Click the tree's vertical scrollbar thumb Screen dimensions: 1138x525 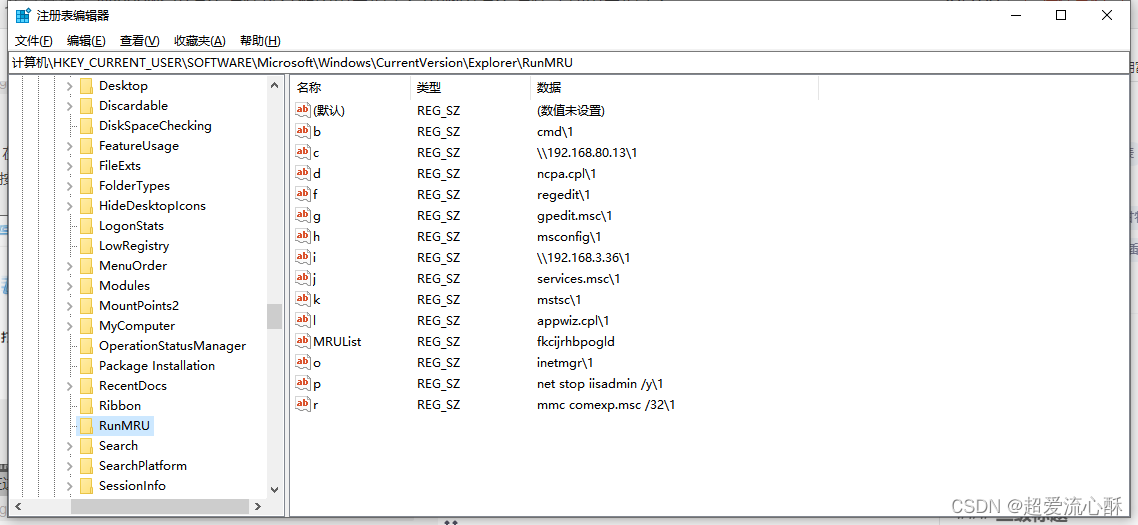click(x=274, y=317)
